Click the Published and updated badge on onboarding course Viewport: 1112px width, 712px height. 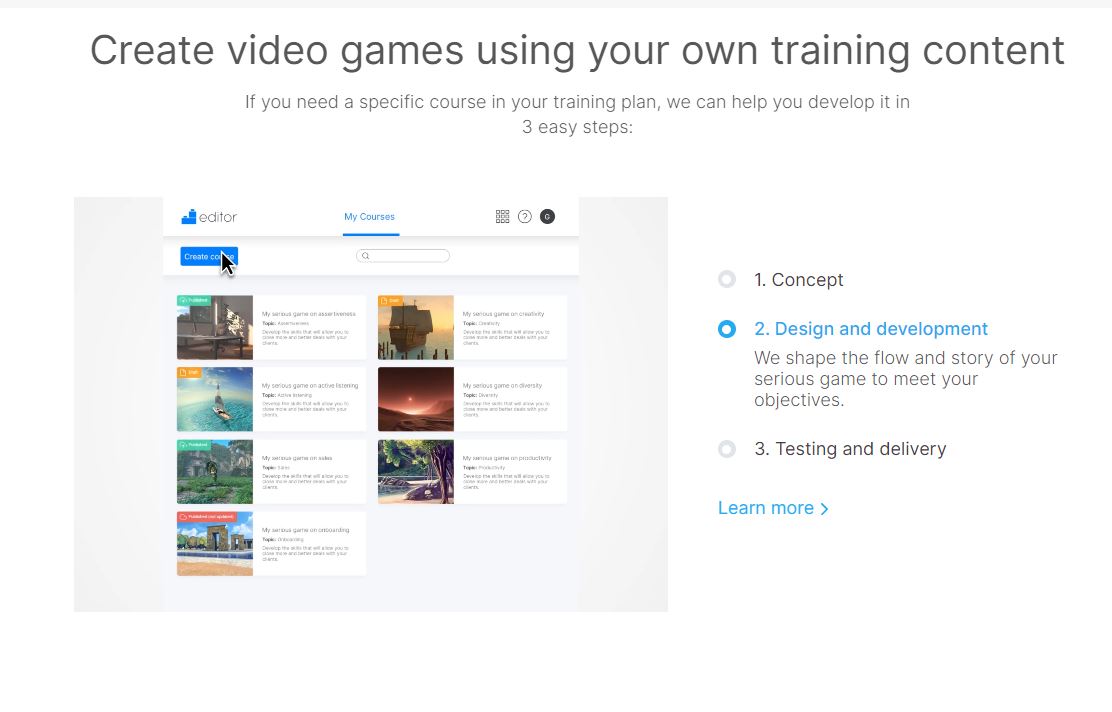point(207,514)
